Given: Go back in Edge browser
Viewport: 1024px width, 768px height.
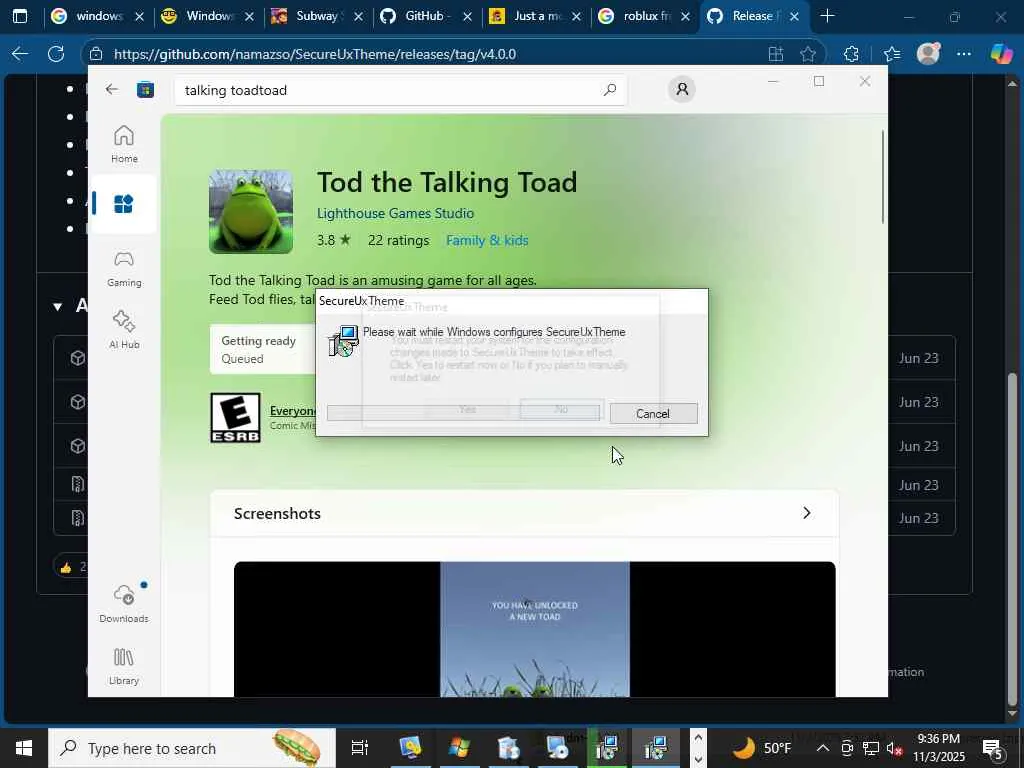Looking at the screenshot, I should coord(20,54).
